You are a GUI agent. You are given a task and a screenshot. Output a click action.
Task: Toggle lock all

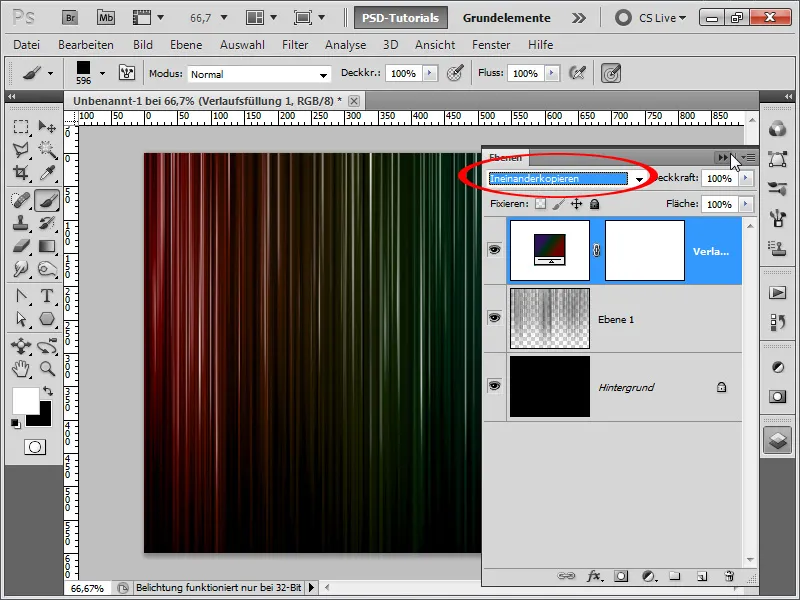pyautogui.click(x=594, y=204)
